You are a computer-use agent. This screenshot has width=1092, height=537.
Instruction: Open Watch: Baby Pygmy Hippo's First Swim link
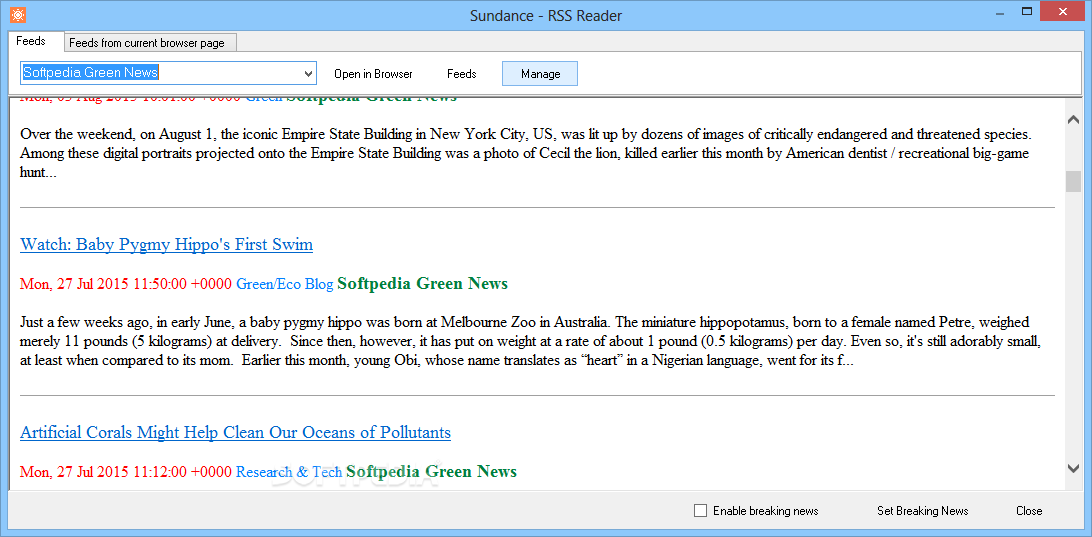166,244
